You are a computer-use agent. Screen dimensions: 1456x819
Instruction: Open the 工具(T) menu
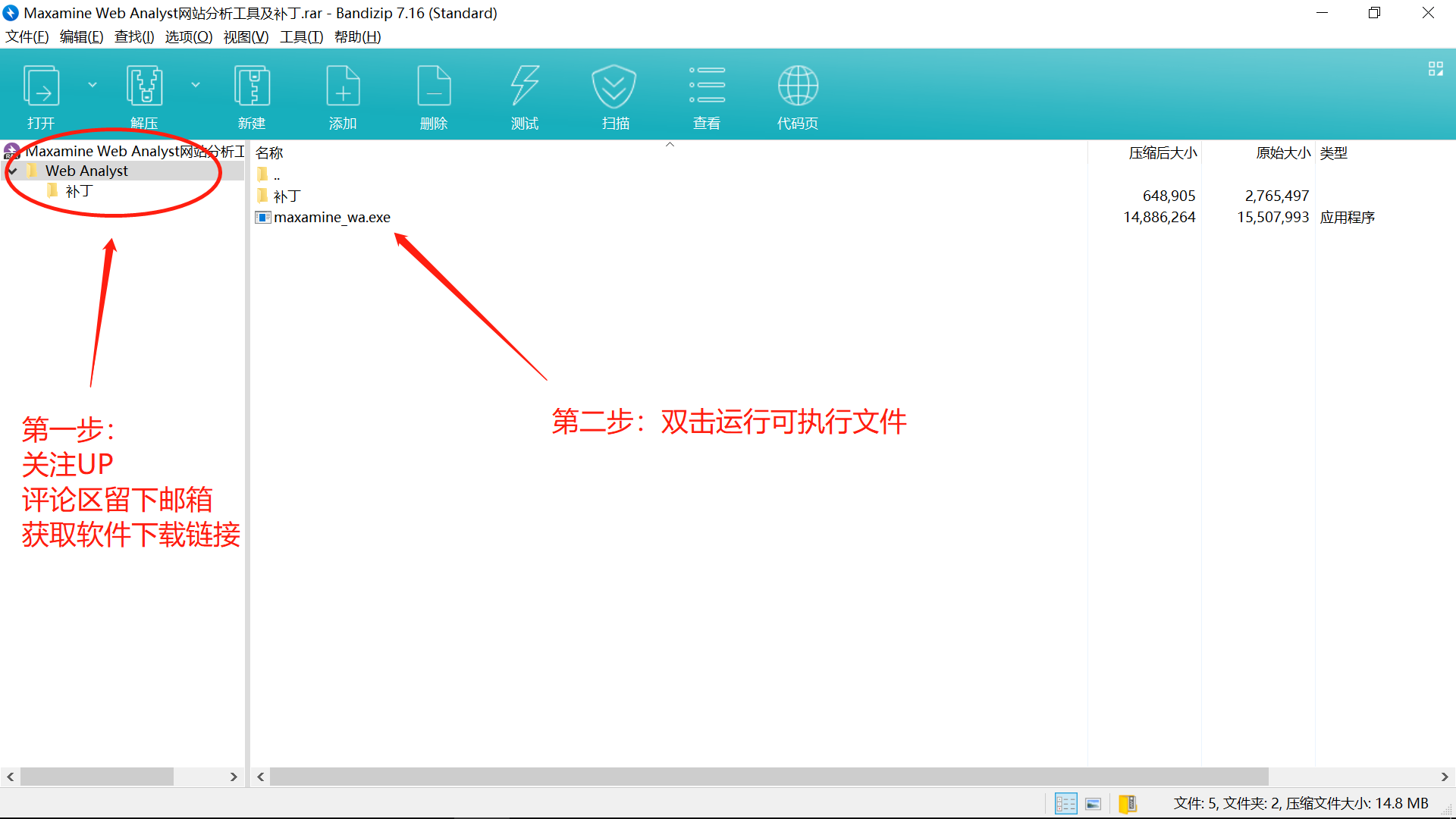[x=300, y=36]
